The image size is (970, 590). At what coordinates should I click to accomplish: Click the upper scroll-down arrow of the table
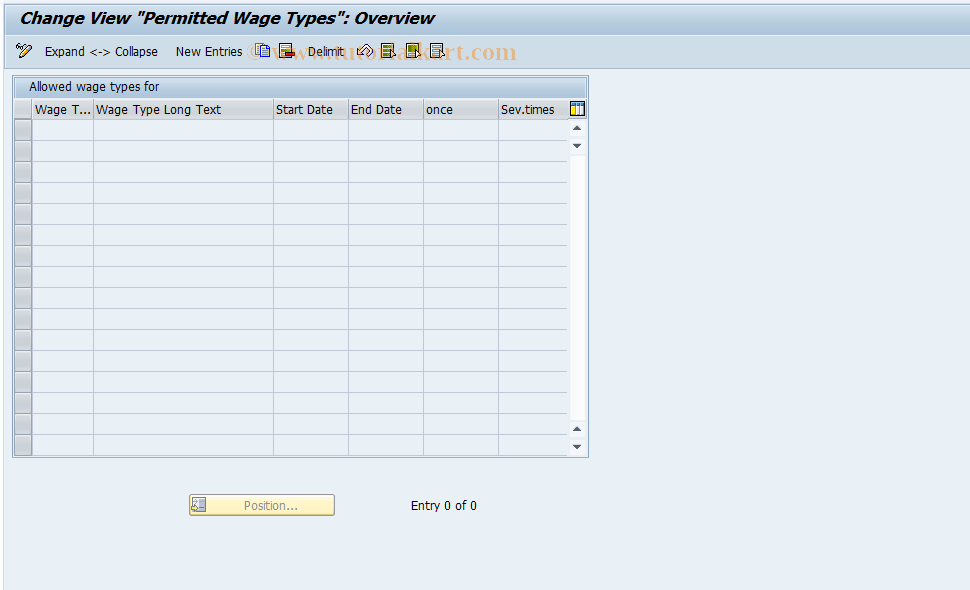pyautogui.click(x=577, y=146)
